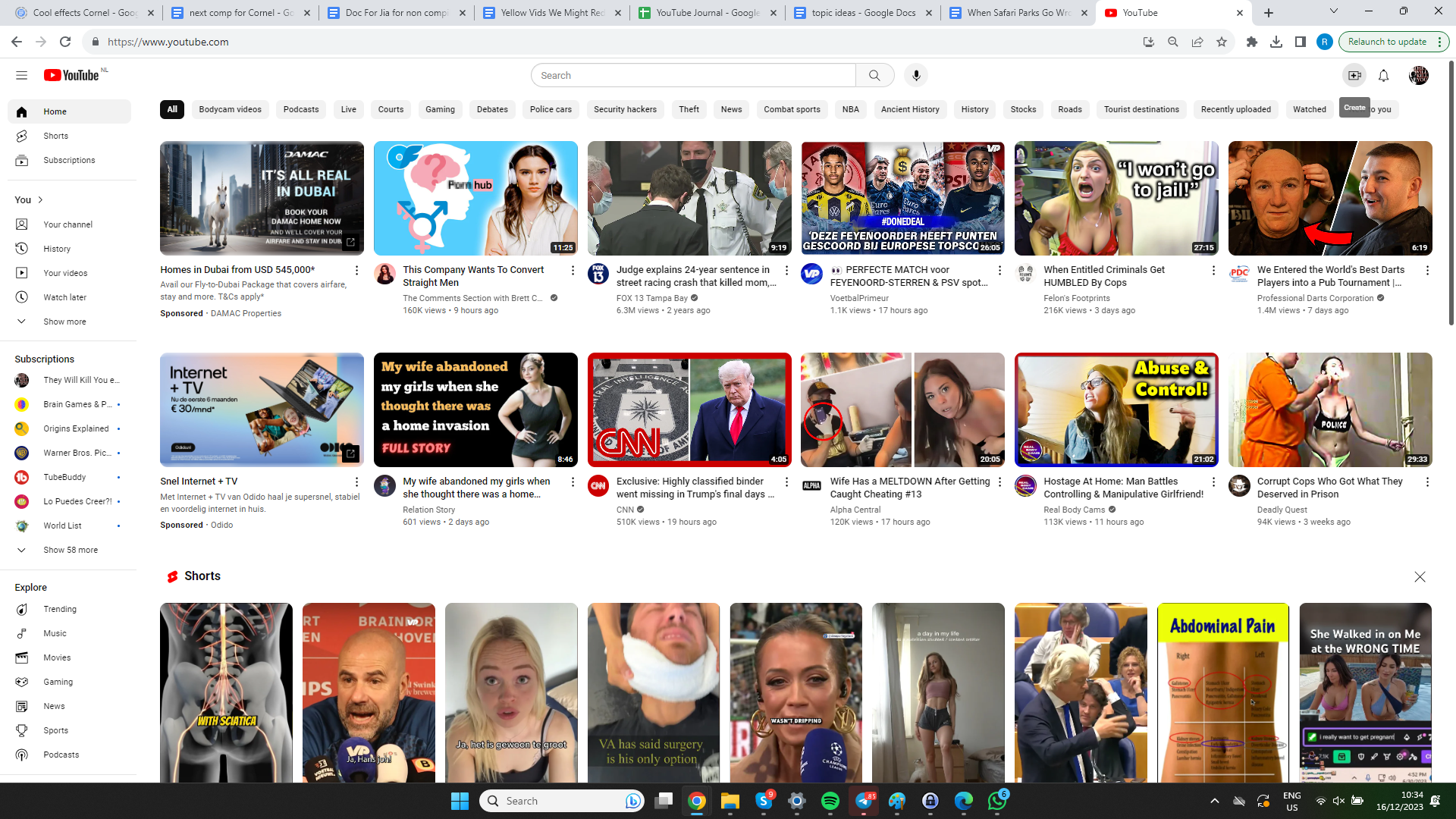Play the Trump CNN classified binder thumbnail
Screen dimensions: 1456x819
[689, 409]
